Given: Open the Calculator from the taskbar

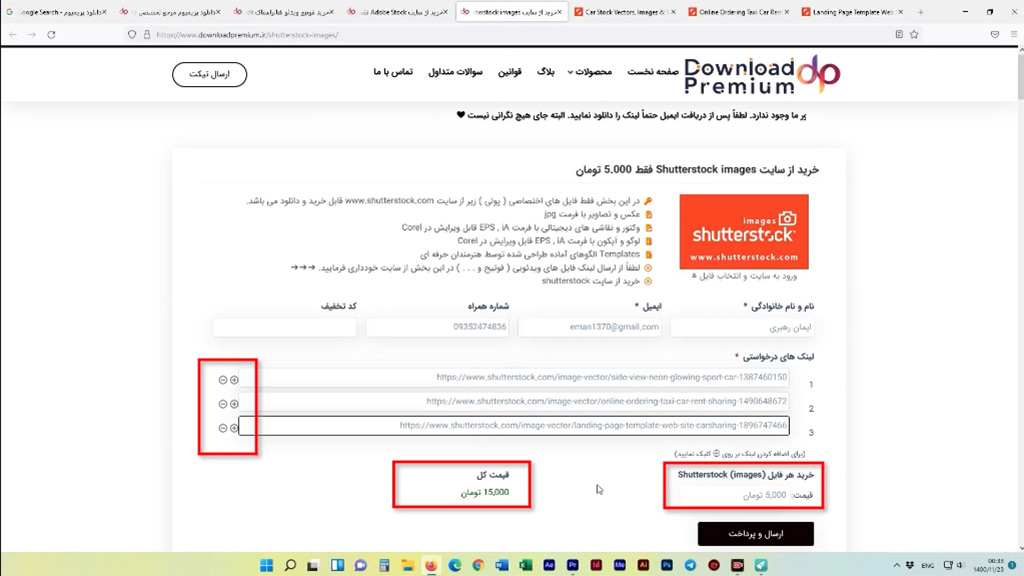Looking at the screenshot, I should pyautogui.click(x=384, y=565).
